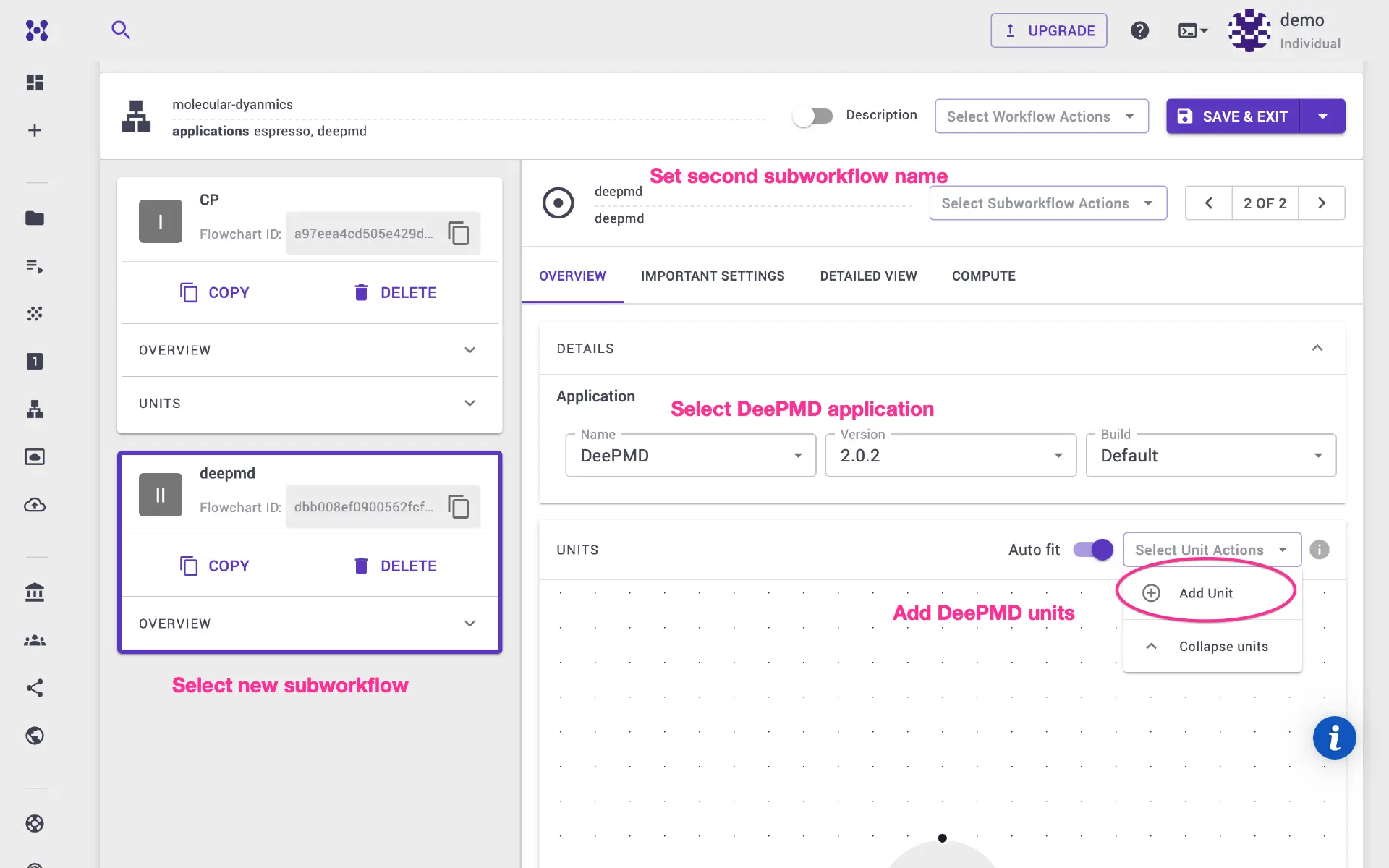Copy the deepmd Flowchart ID with copy icon
The width and height of the screenshot is (1389, 868).
coord(459,506)
